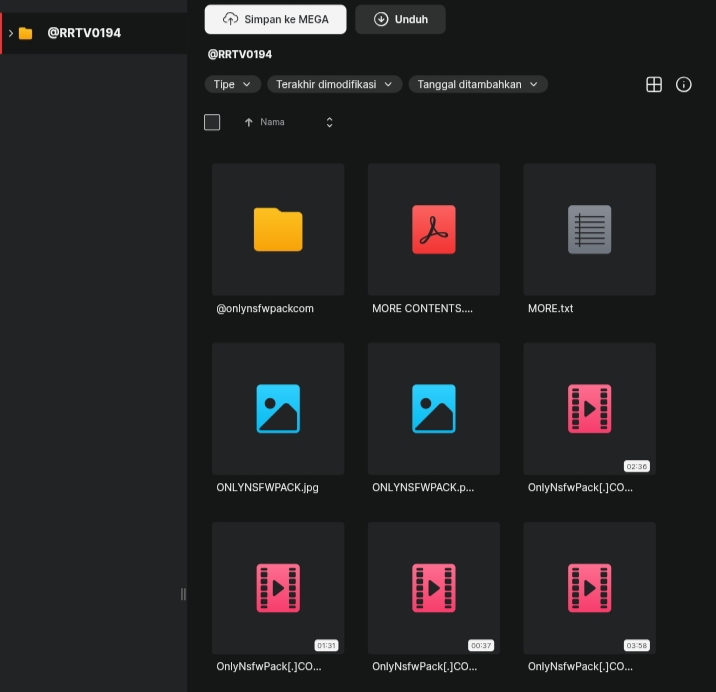Select the video tile with 00:37 duration
Screen dimensions: 716x692
tap(434, 588)
